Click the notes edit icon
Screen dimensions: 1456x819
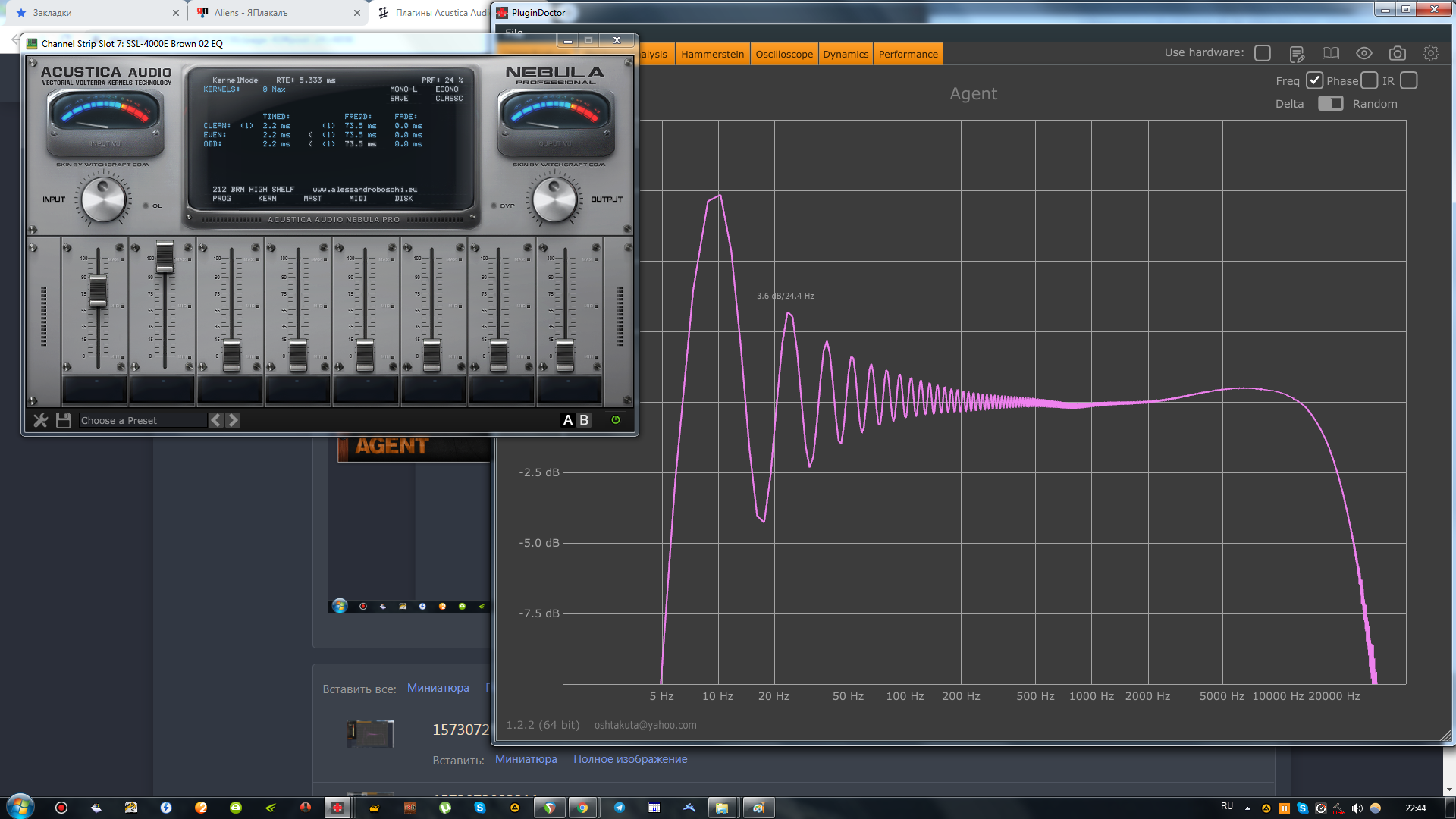1297,54
